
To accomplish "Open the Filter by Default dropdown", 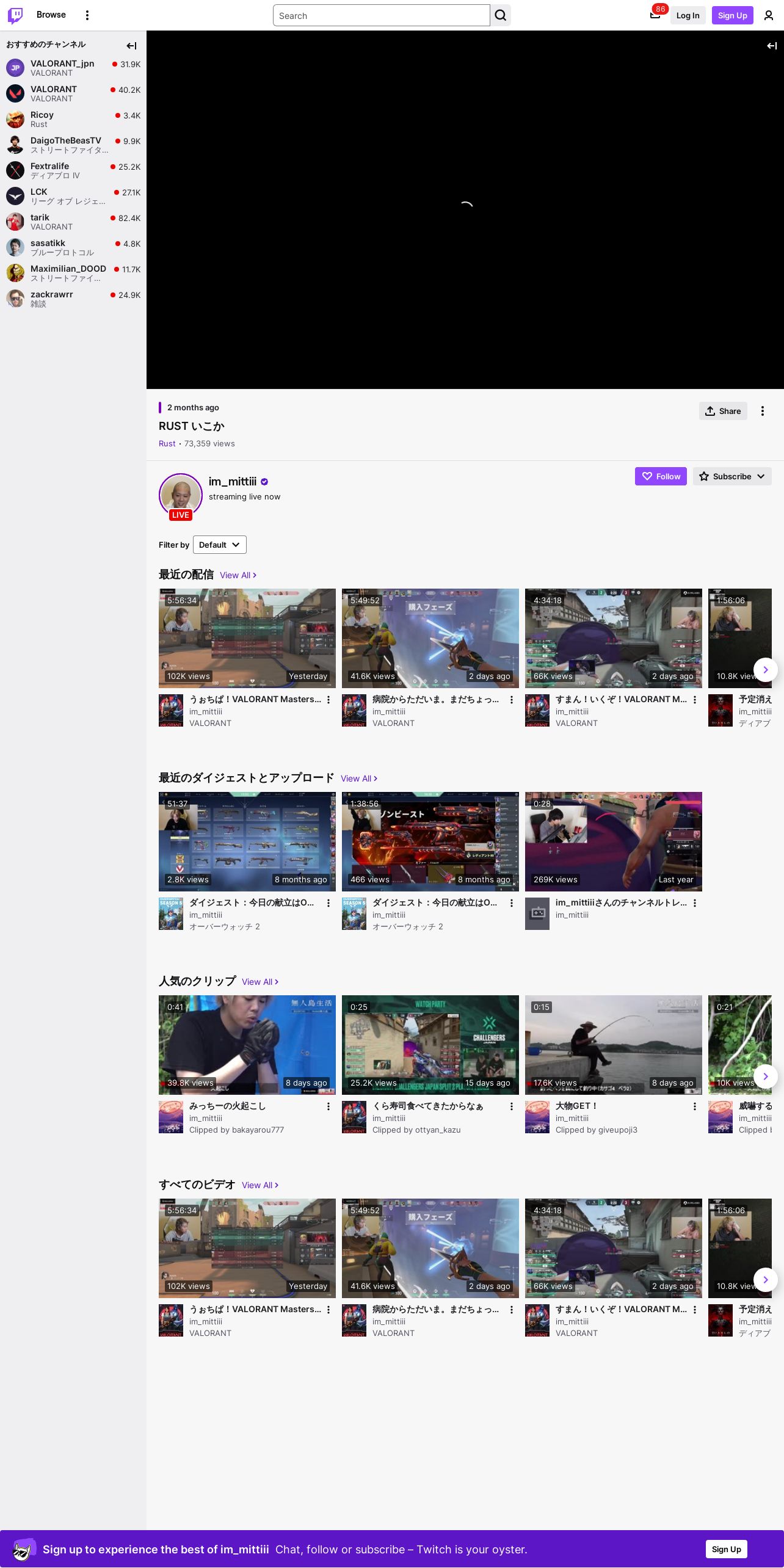I will pyautogui.click(x=220, y=545).
